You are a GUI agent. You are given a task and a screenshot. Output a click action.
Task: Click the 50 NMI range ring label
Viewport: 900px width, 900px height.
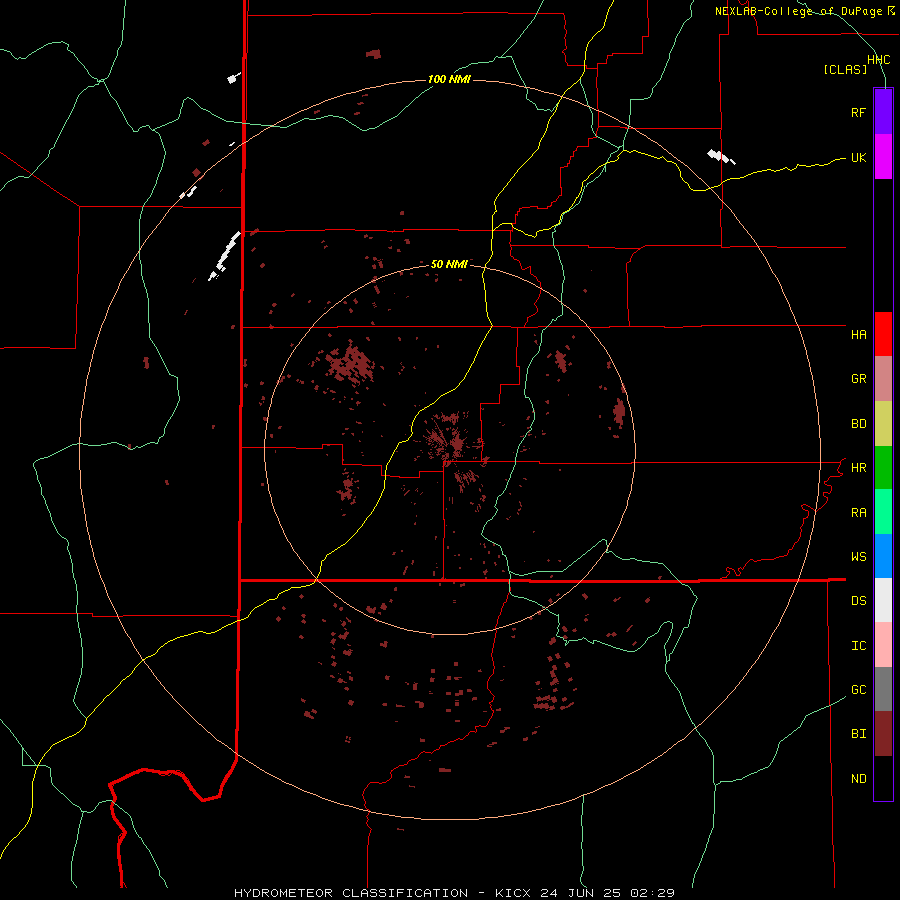[449, 264]
